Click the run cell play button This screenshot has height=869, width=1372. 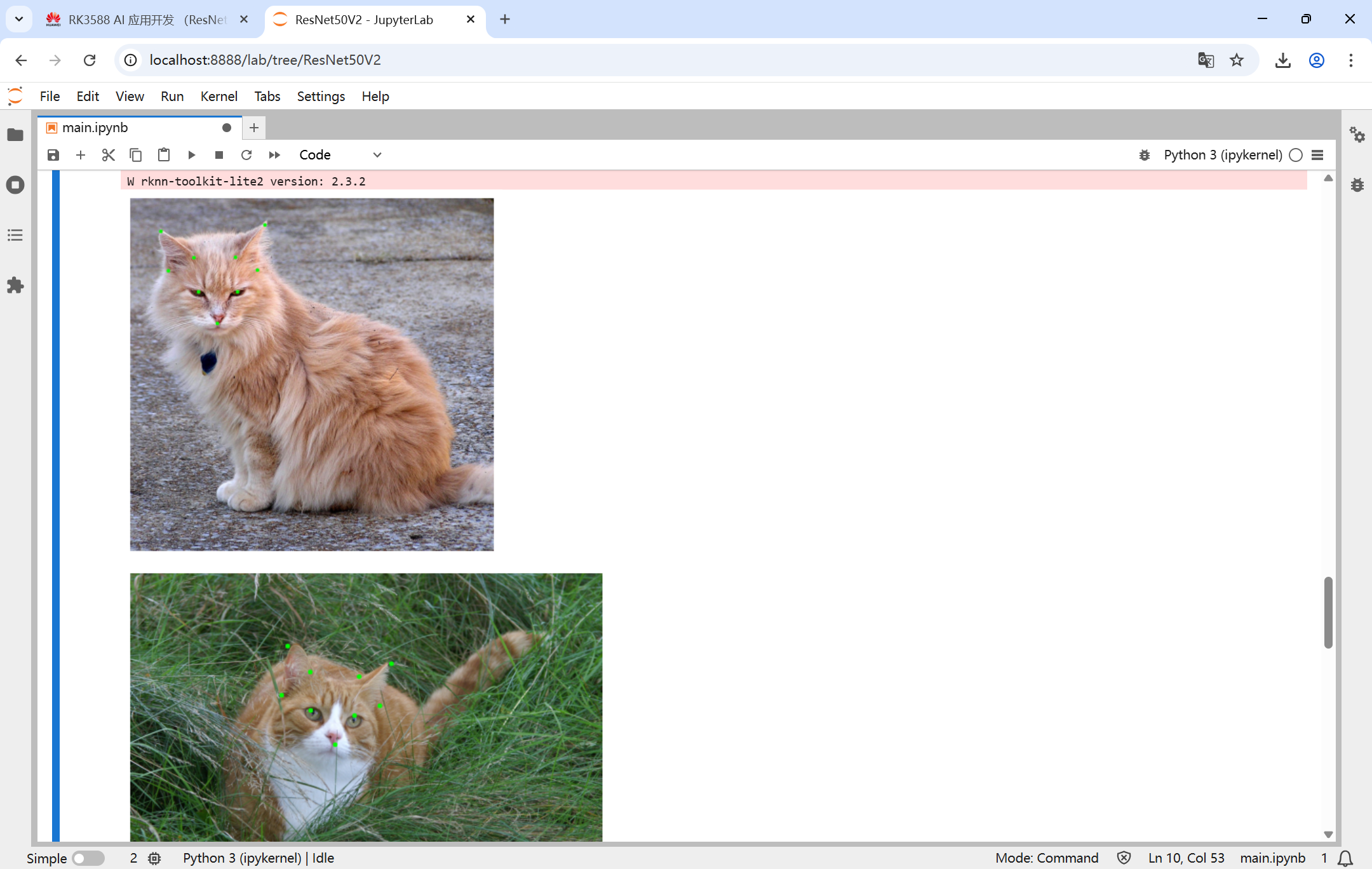191,155
